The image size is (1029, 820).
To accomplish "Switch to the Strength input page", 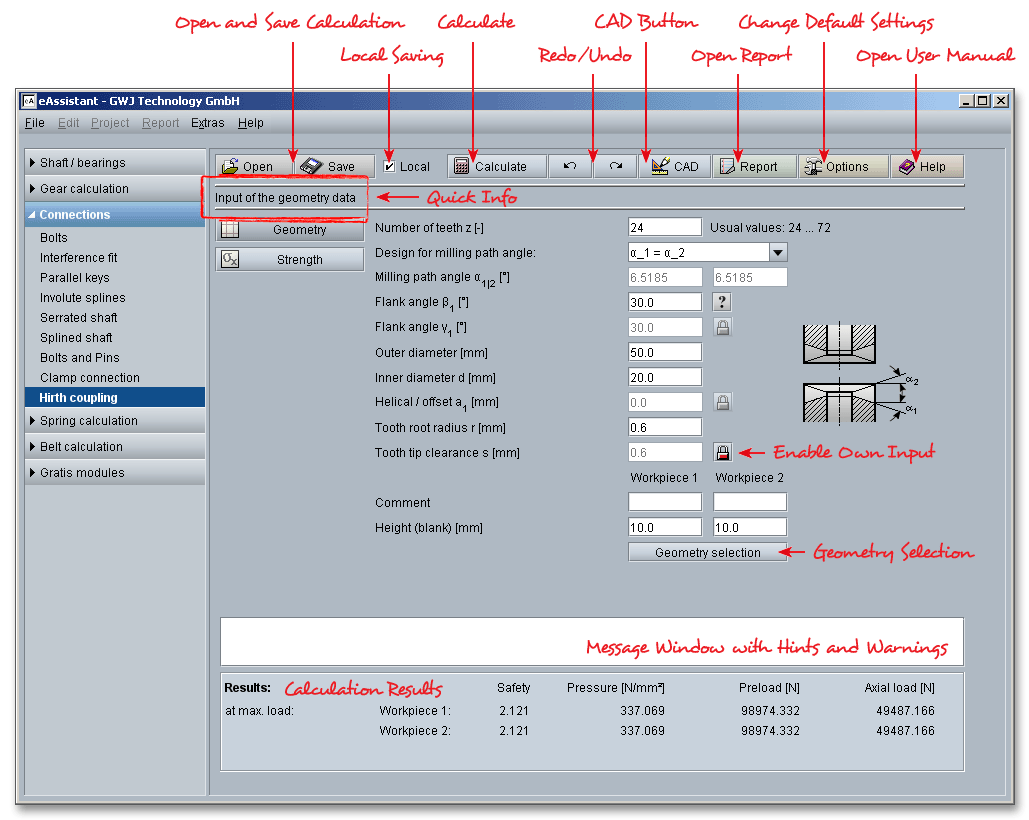I will click(x=290, y=260).
